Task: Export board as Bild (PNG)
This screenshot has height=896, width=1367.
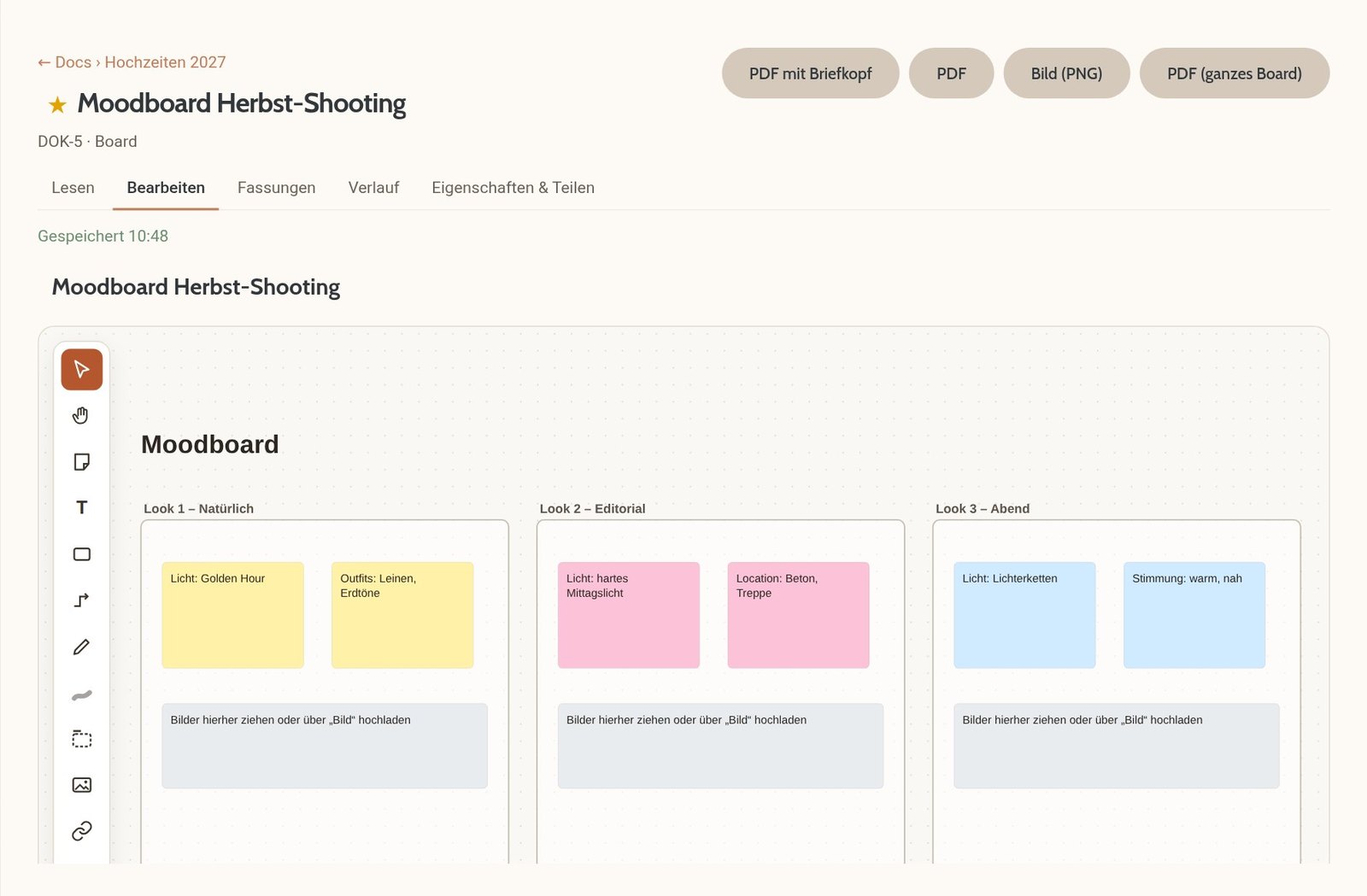Action: pyautogui.click(x=1066, y=73)
